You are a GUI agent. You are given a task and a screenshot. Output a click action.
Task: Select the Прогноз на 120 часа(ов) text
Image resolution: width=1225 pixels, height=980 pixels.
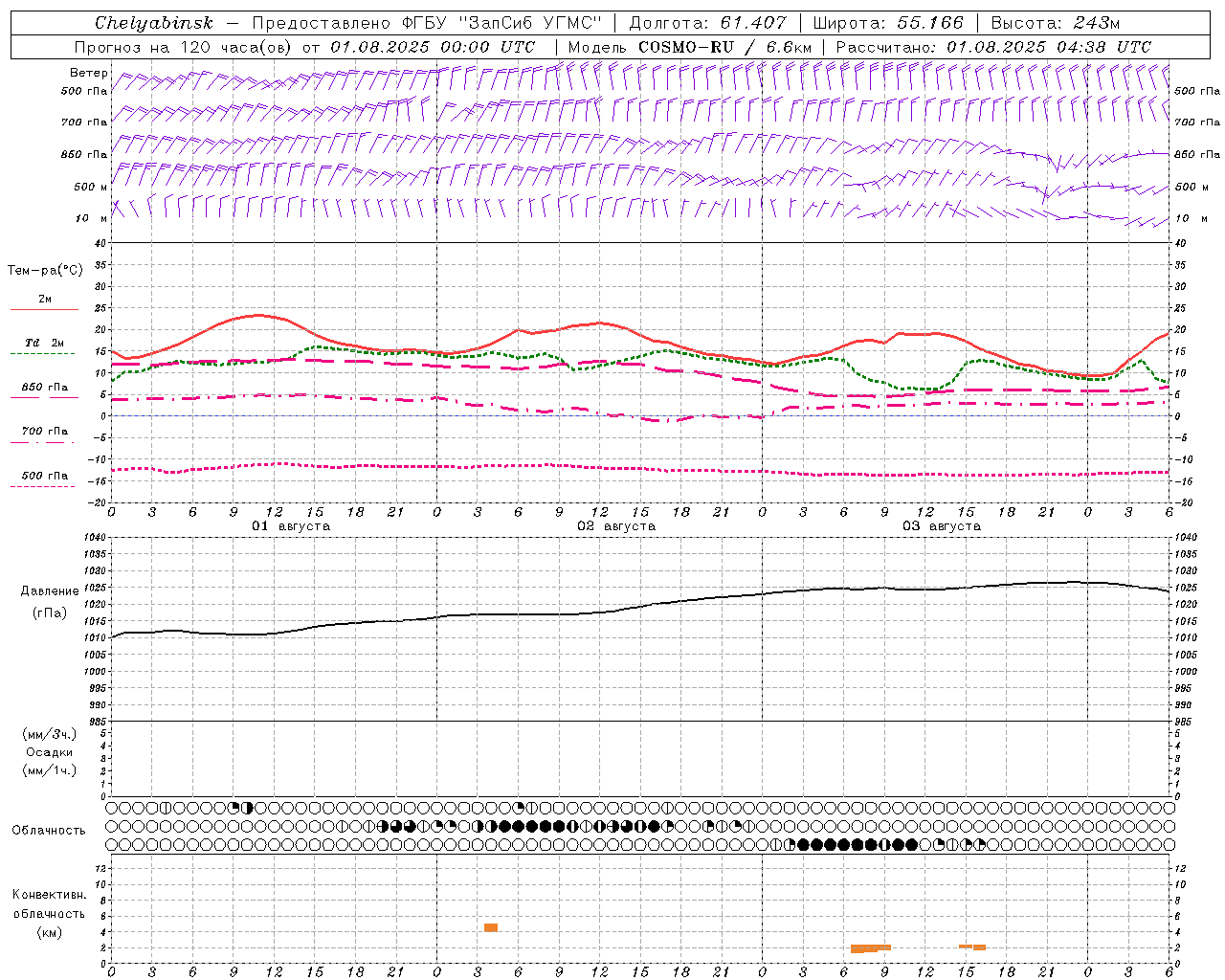pos(184,47)
